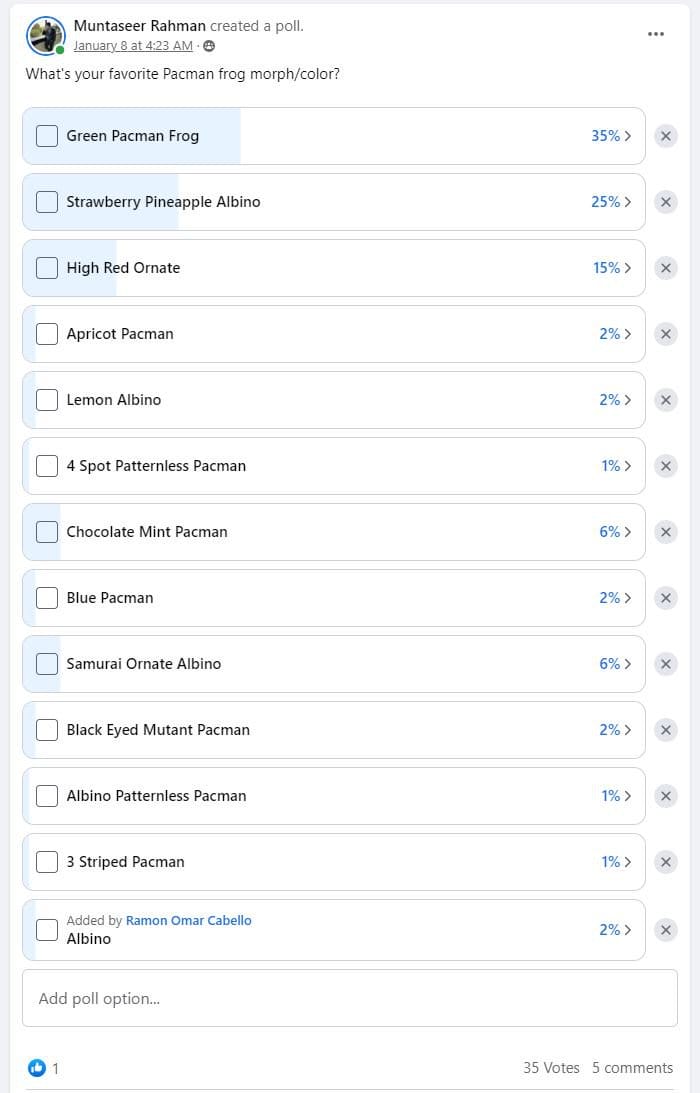Open Muntaseer Rahman's profile link
This screenshot has height=1093, width=700.
pos(140,26)
